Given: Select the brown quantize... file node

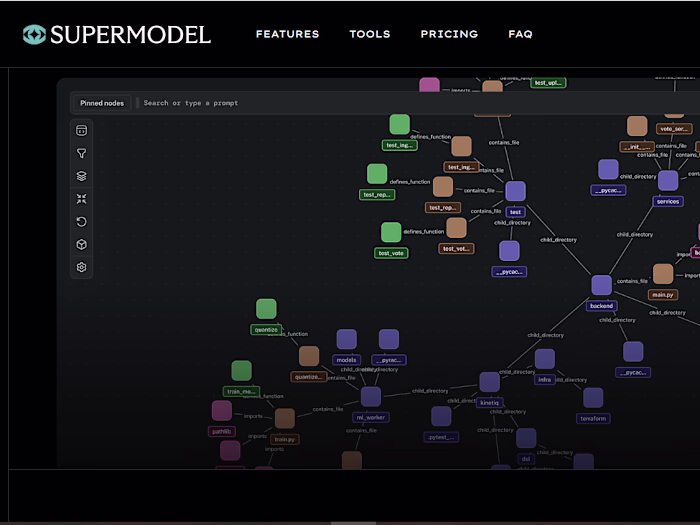Looking at the screenshot, I should 308,356.
